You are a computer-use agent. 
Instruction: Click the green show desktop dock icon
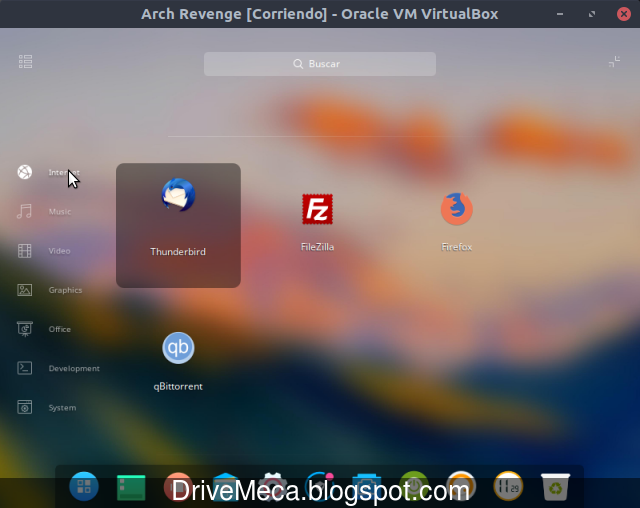coord(131,487)
